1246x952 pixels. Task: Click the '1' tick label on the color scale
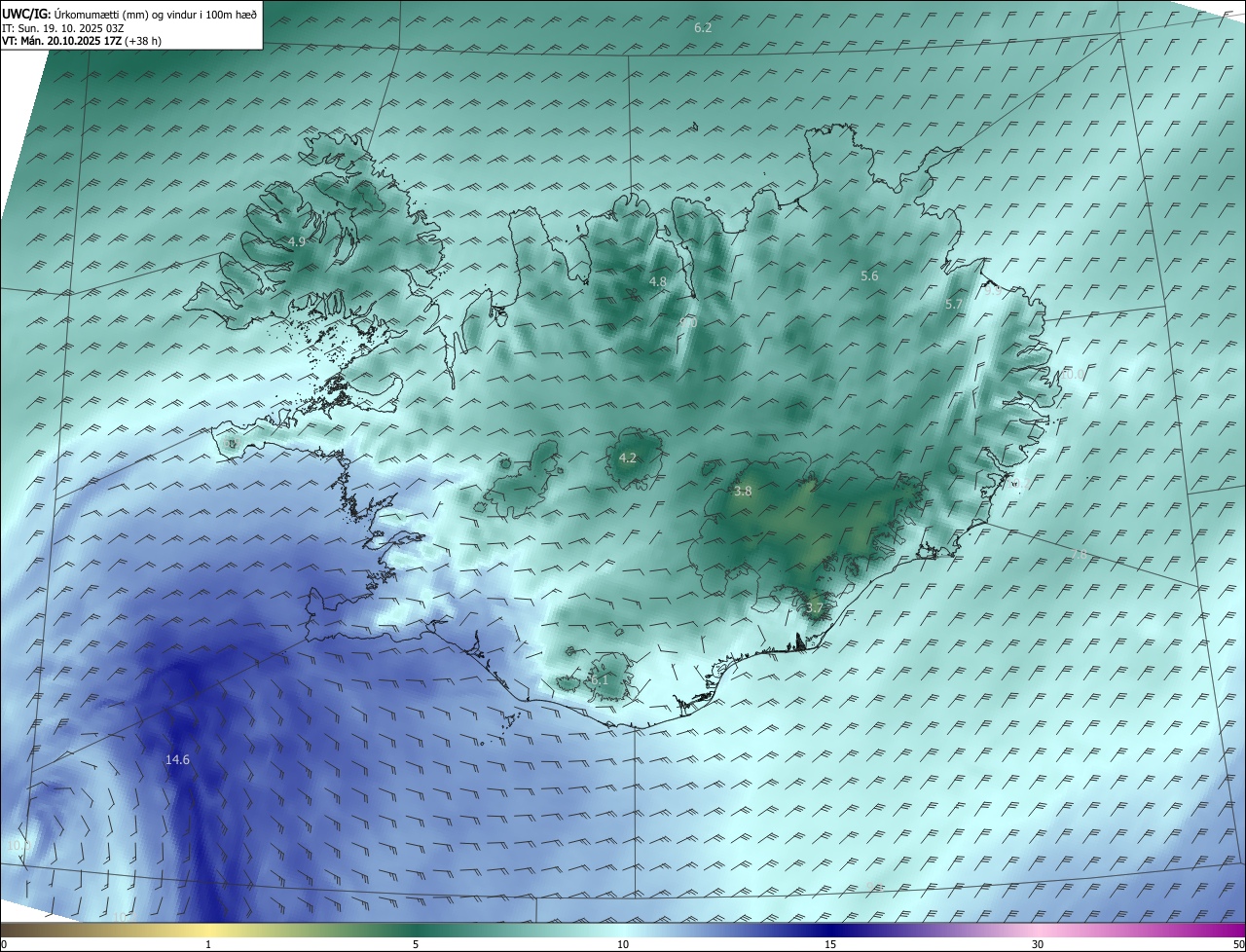[208, 944]
